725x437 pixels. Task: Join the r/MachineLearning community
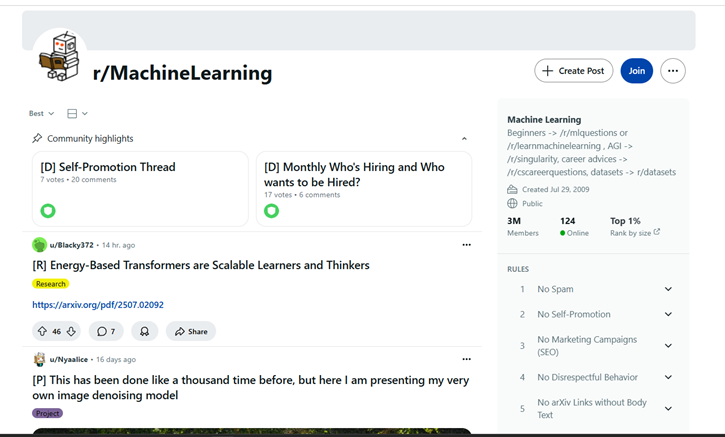point(636,71)
